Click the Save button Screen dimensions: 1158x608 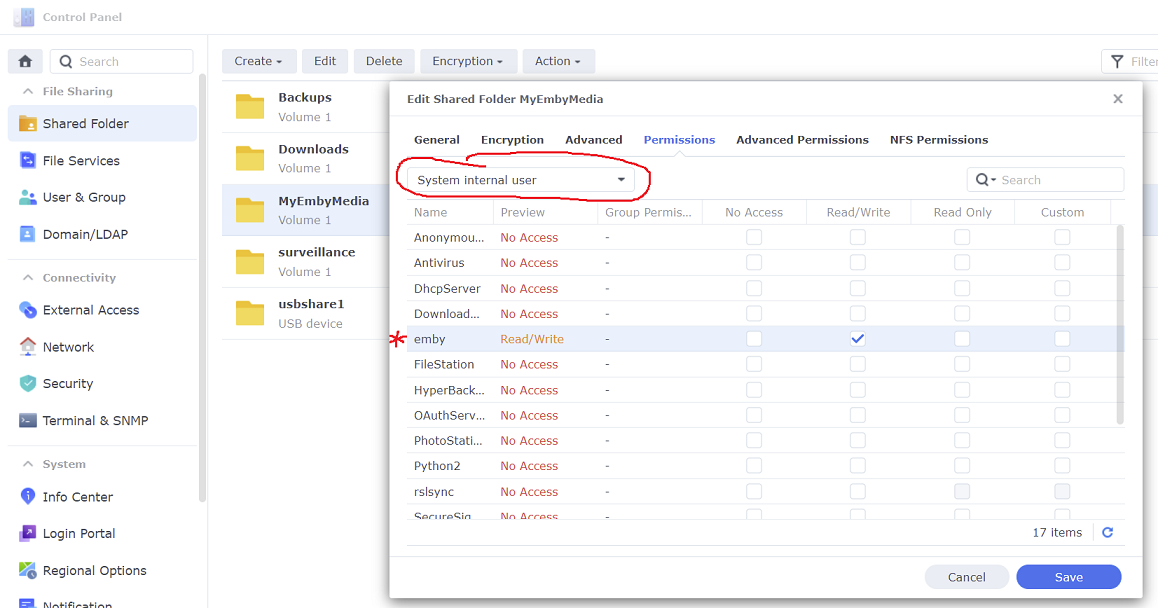pos(1068,577)
